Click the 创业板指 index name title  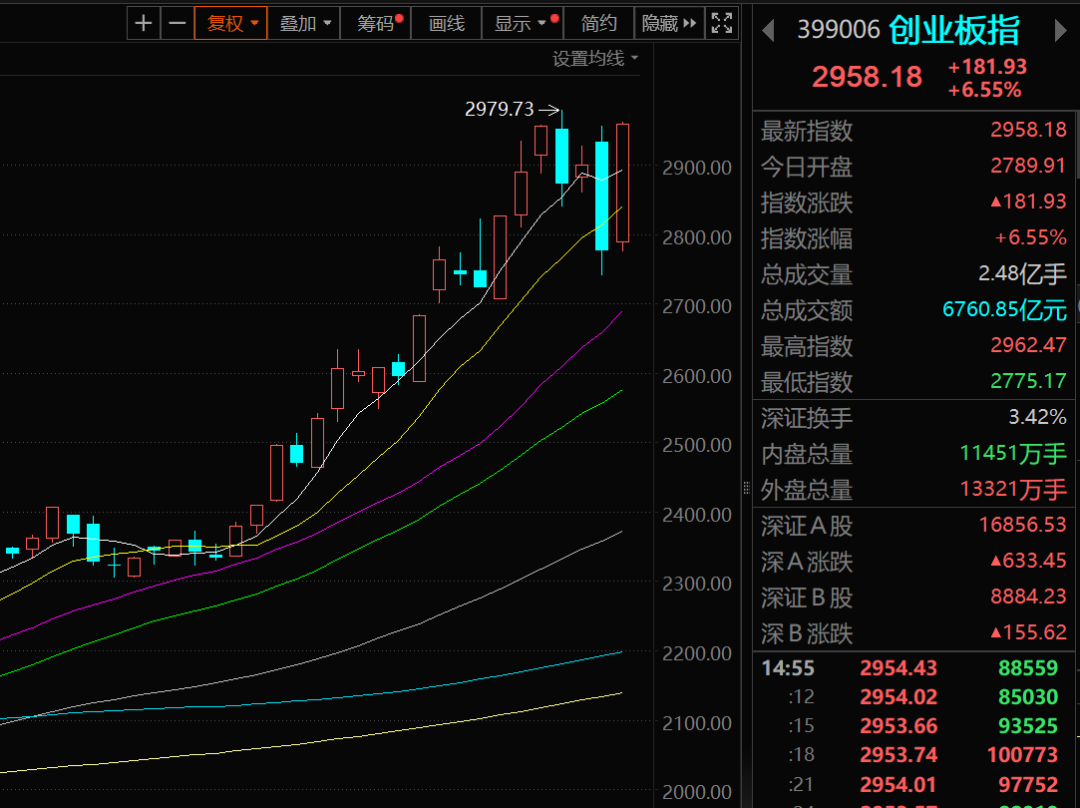pos(954,31)
